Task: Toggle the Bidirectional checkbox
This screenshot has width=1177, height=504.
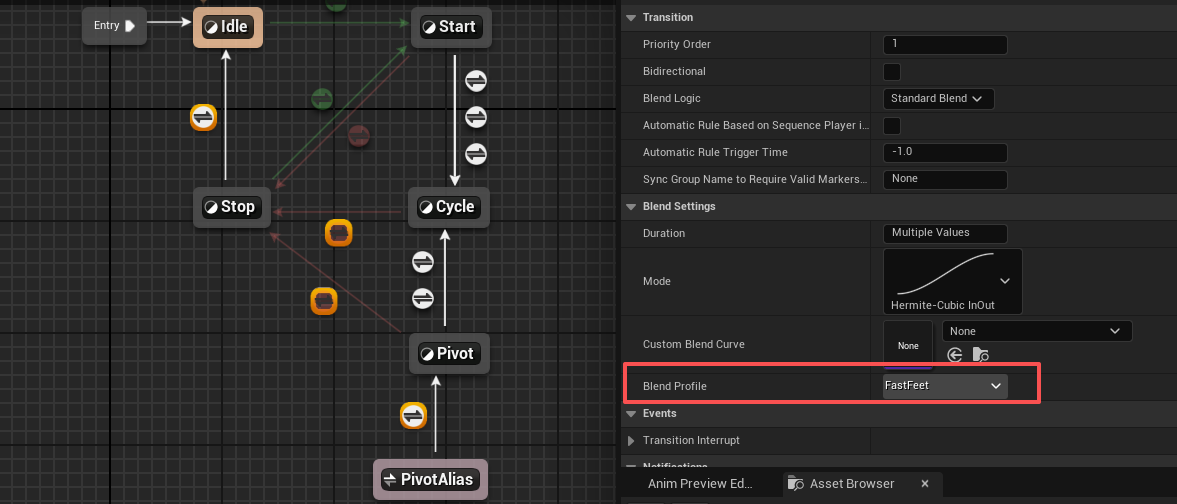Action: click(x=892, y=72)
